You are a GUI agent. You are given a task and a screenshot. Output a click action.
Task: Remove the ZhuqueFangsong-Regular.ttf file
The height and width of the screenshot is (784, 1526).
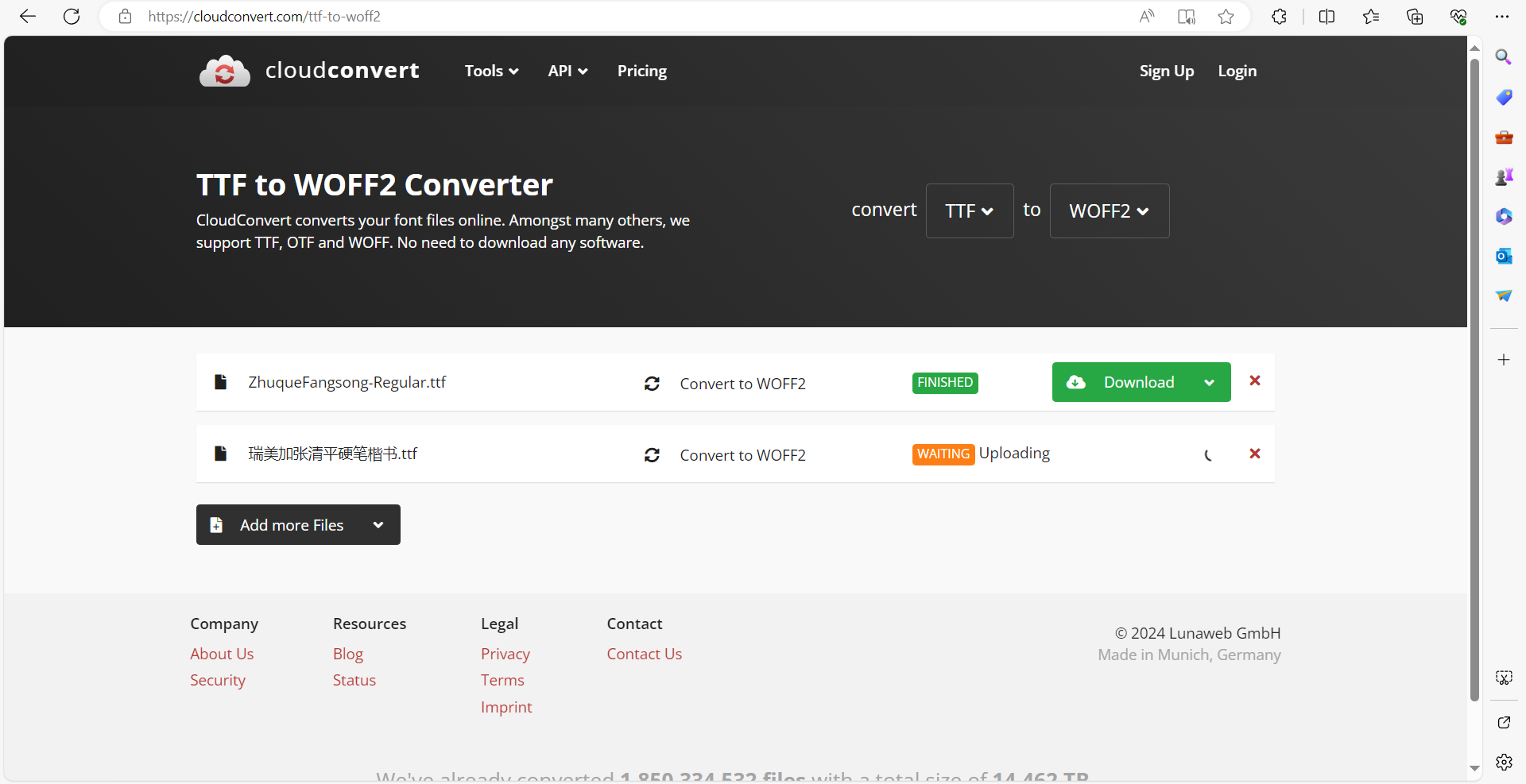click(x=1254, y=381)
